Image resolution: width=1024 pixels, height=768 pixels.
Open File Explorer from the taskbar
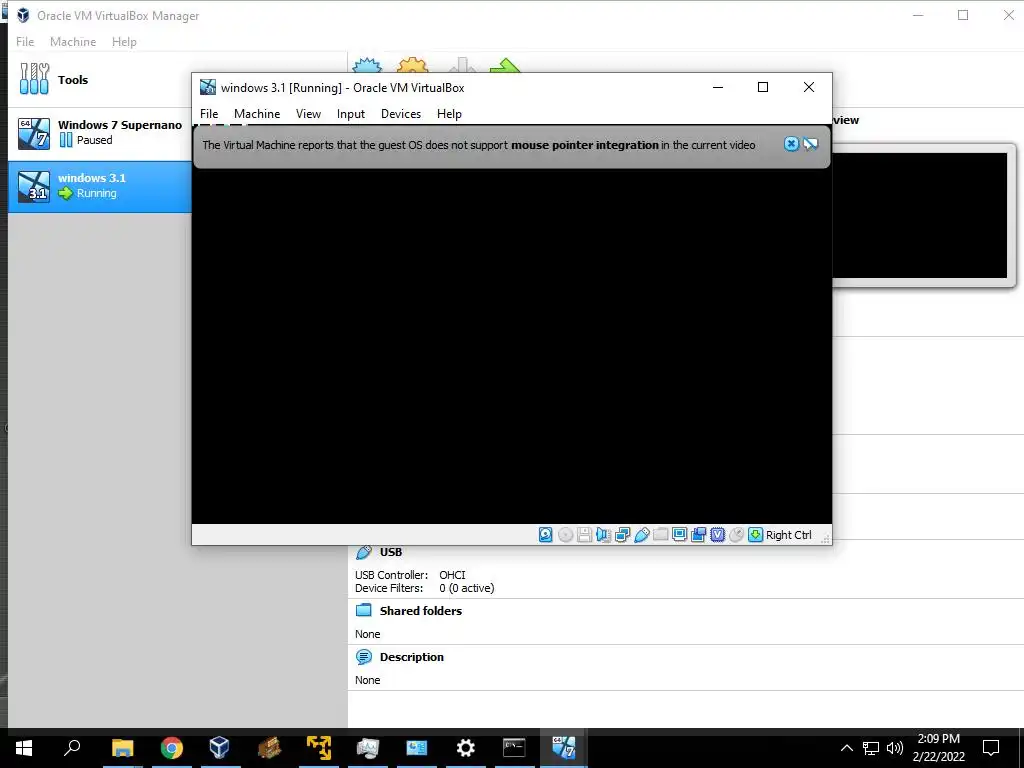122,748
